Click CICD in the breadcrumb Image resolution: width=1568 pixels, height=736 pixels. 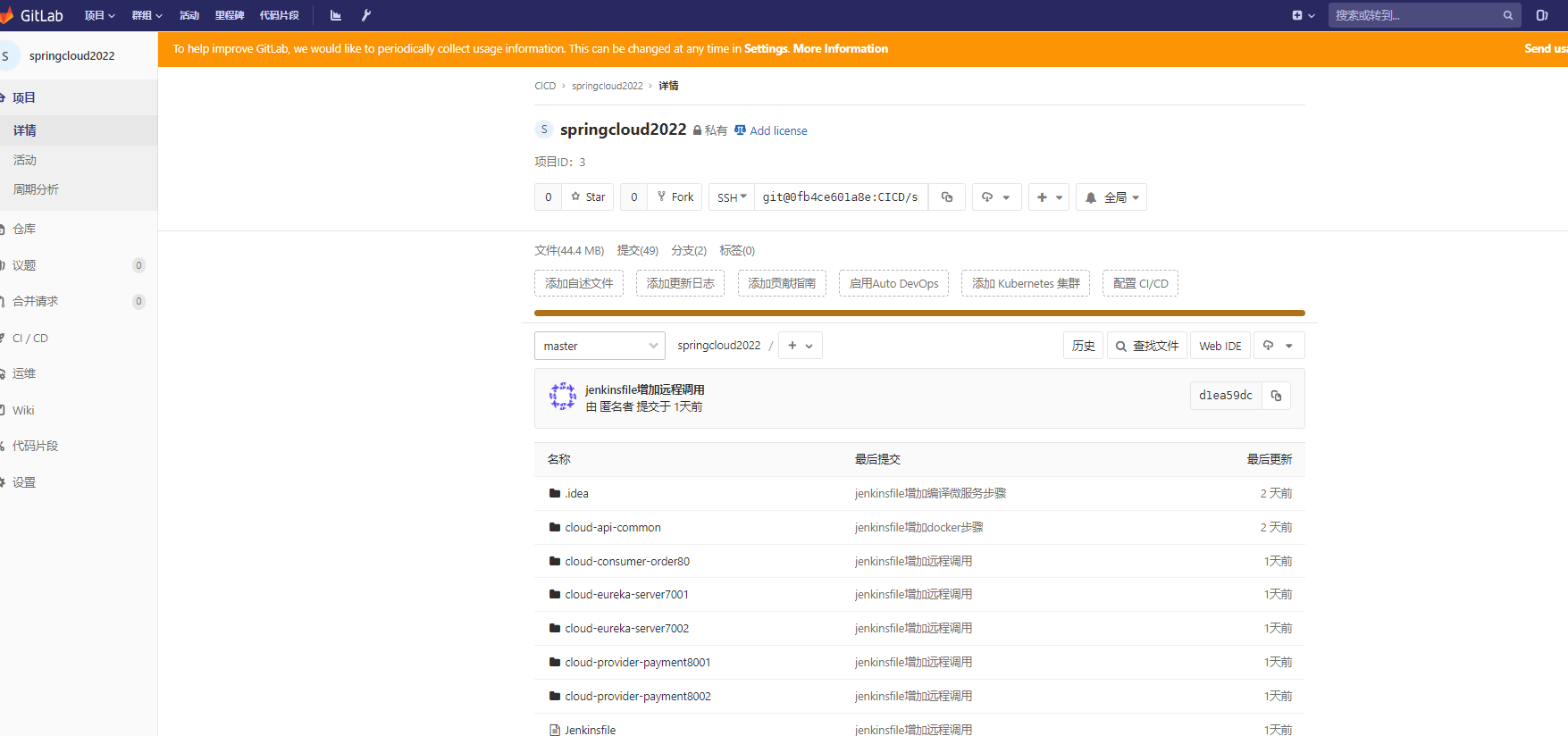coord(545,86)
